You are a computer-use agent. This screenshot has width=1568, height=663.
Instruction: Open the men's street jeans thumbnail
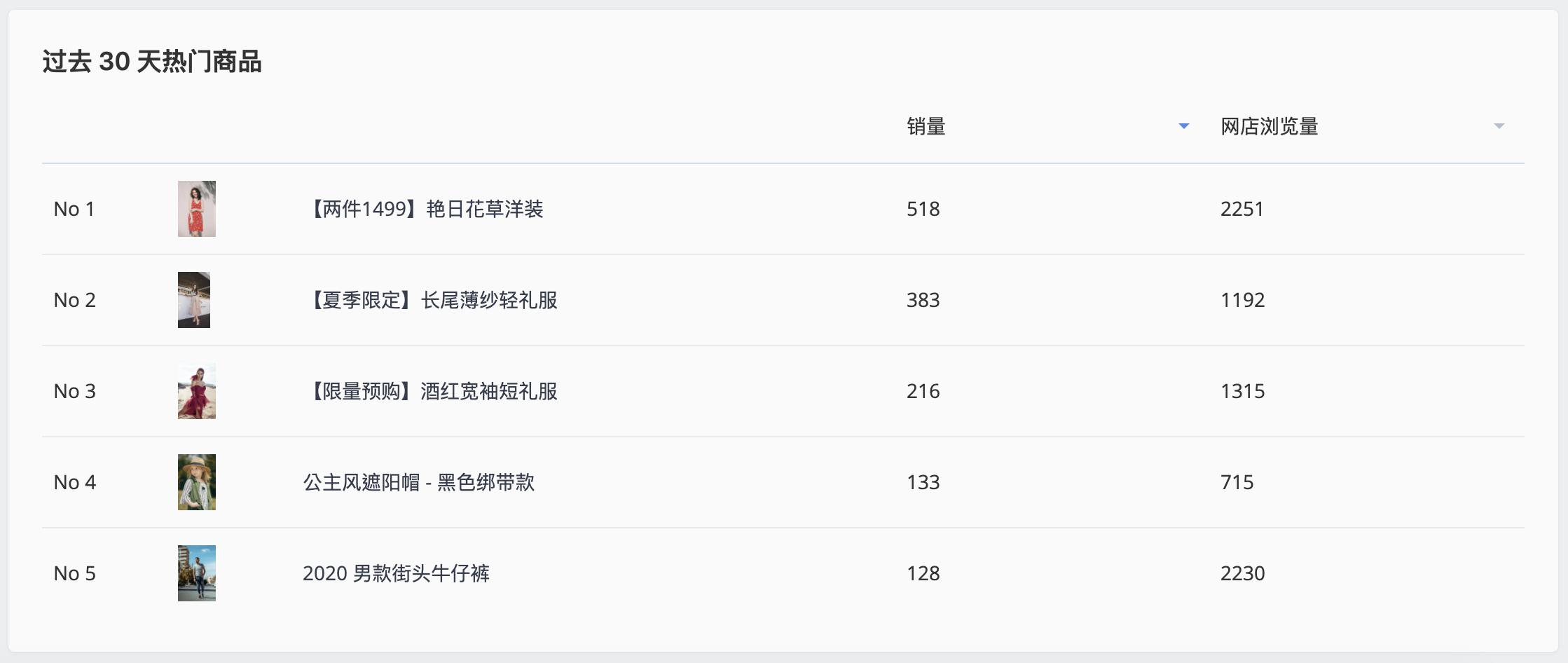pos(197,573)
